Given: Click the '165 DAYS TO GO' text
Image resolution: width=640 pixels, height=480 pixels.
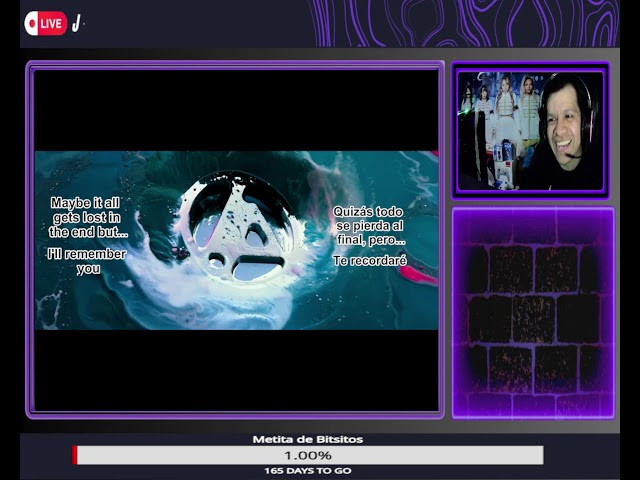Looking at the screenshot, I should (x=308, y=471).
